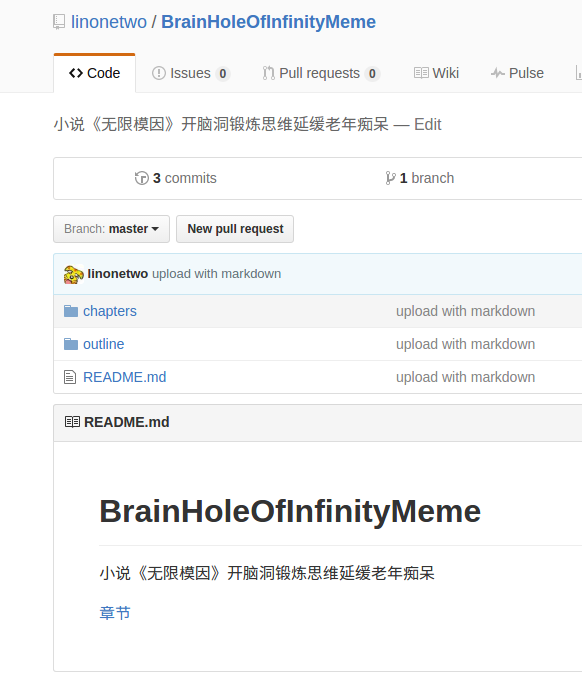The image size is (582, 679).
Task: Click the linonetwo avatar in commit bar
Action: [x=74, y=274]
